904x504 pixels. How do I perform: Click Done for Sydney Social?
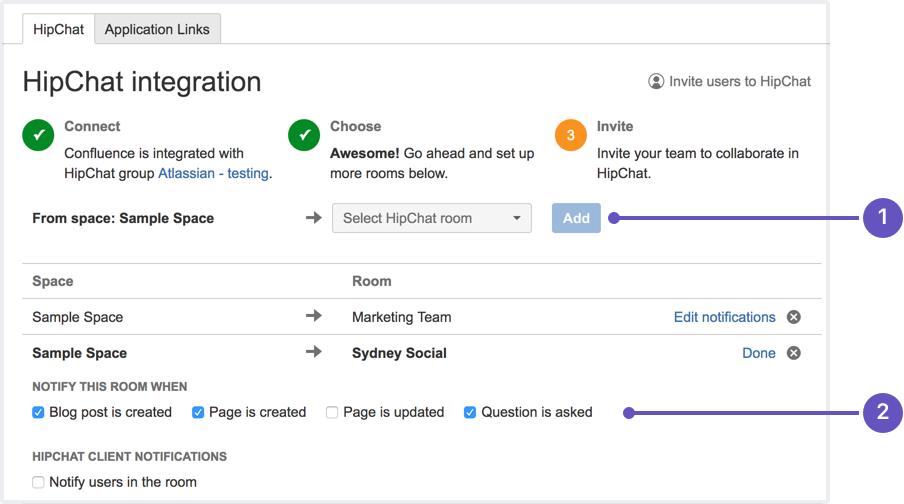click(x=759, y=353)
